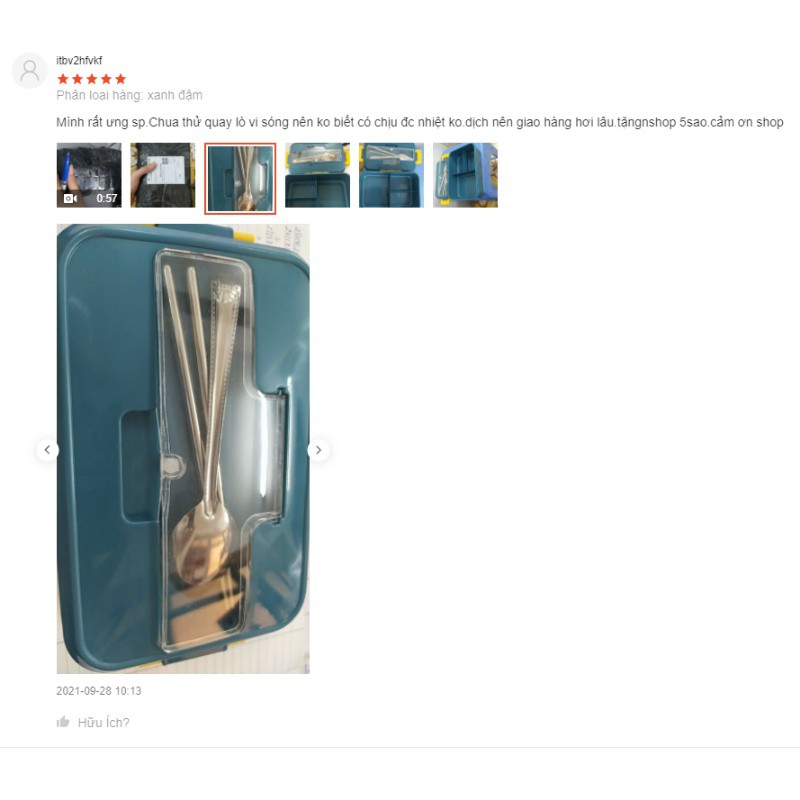Click the 'Phân loại hàng: xanh đậm' variant text

[130, 95]
